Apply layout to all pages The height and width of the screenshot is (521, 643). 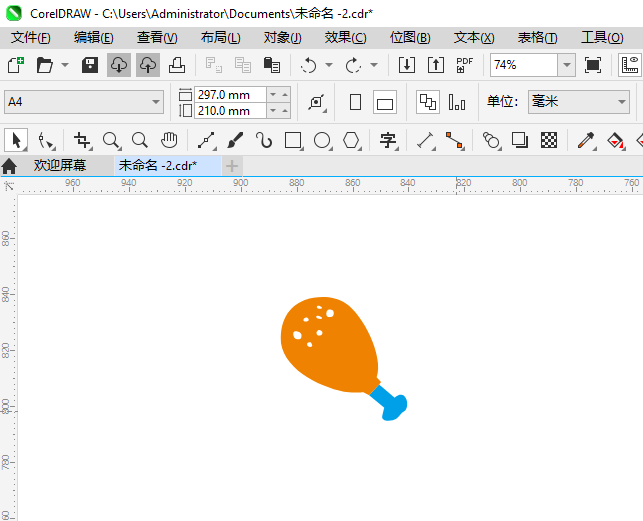[428, 102]
